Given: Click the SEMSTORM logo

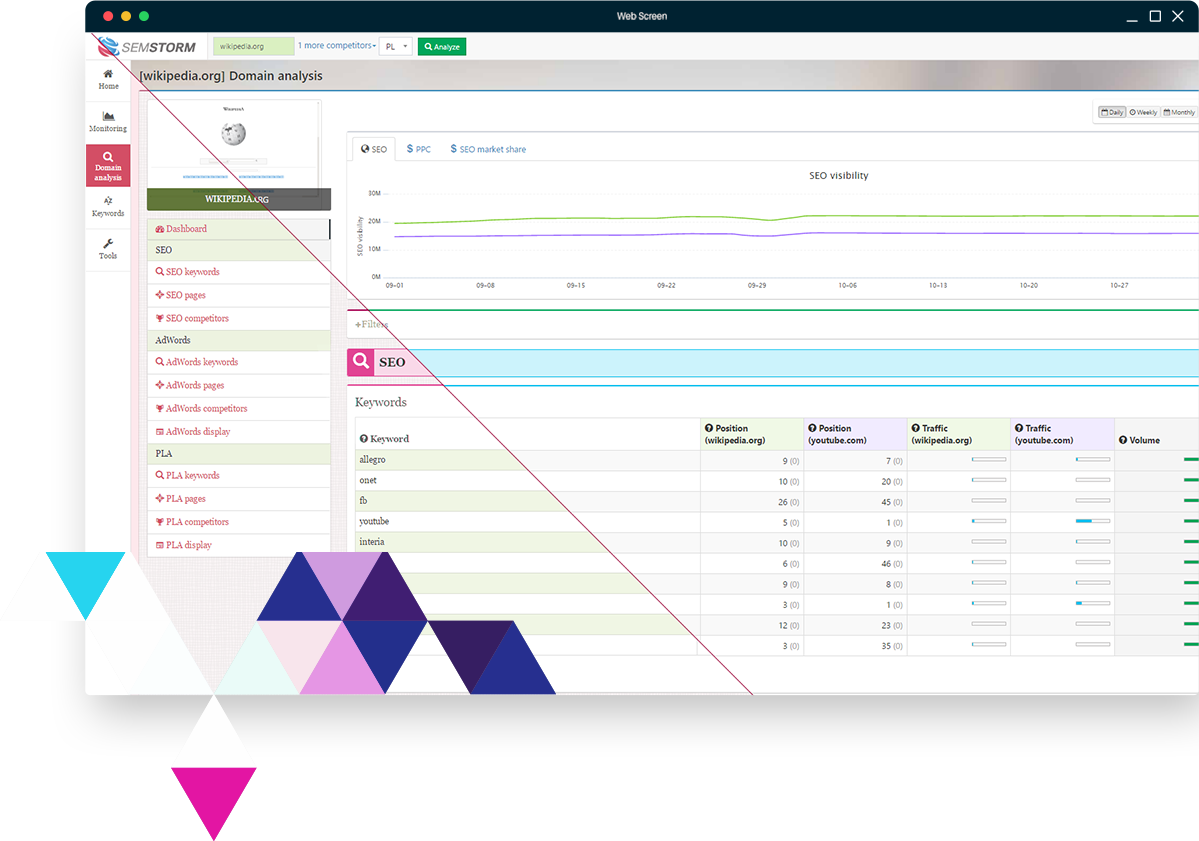Looking at the screenshot, I should (148, 46).
